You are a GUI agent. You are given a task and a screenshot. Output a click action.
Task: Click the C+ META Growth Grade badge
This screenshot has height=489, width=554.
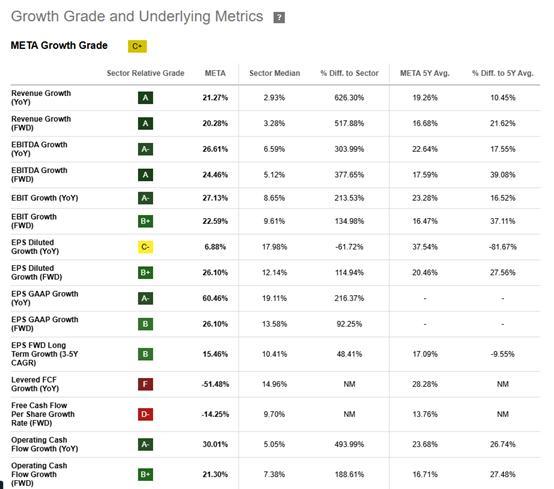click(137, 46)
